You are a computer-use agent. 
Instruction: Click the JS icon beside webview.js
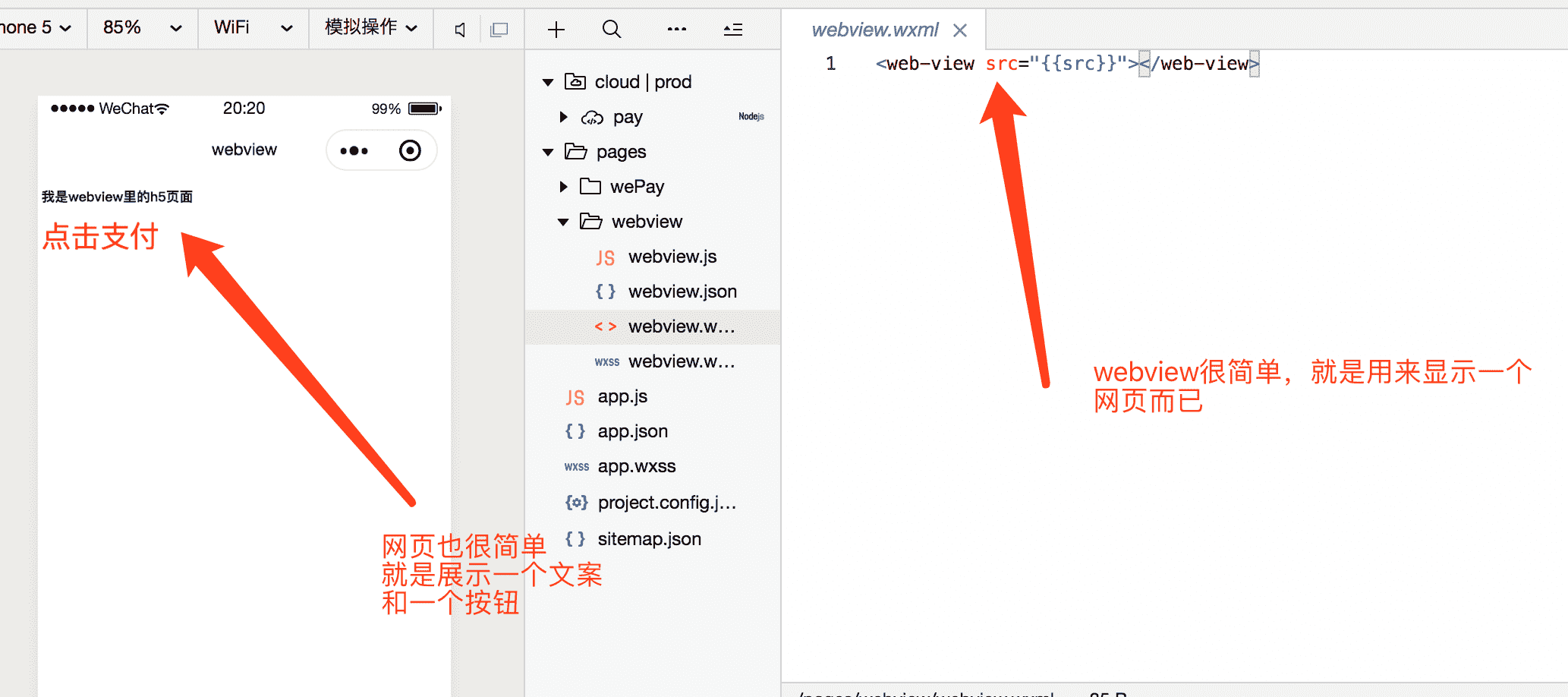(x=605, y=258)
